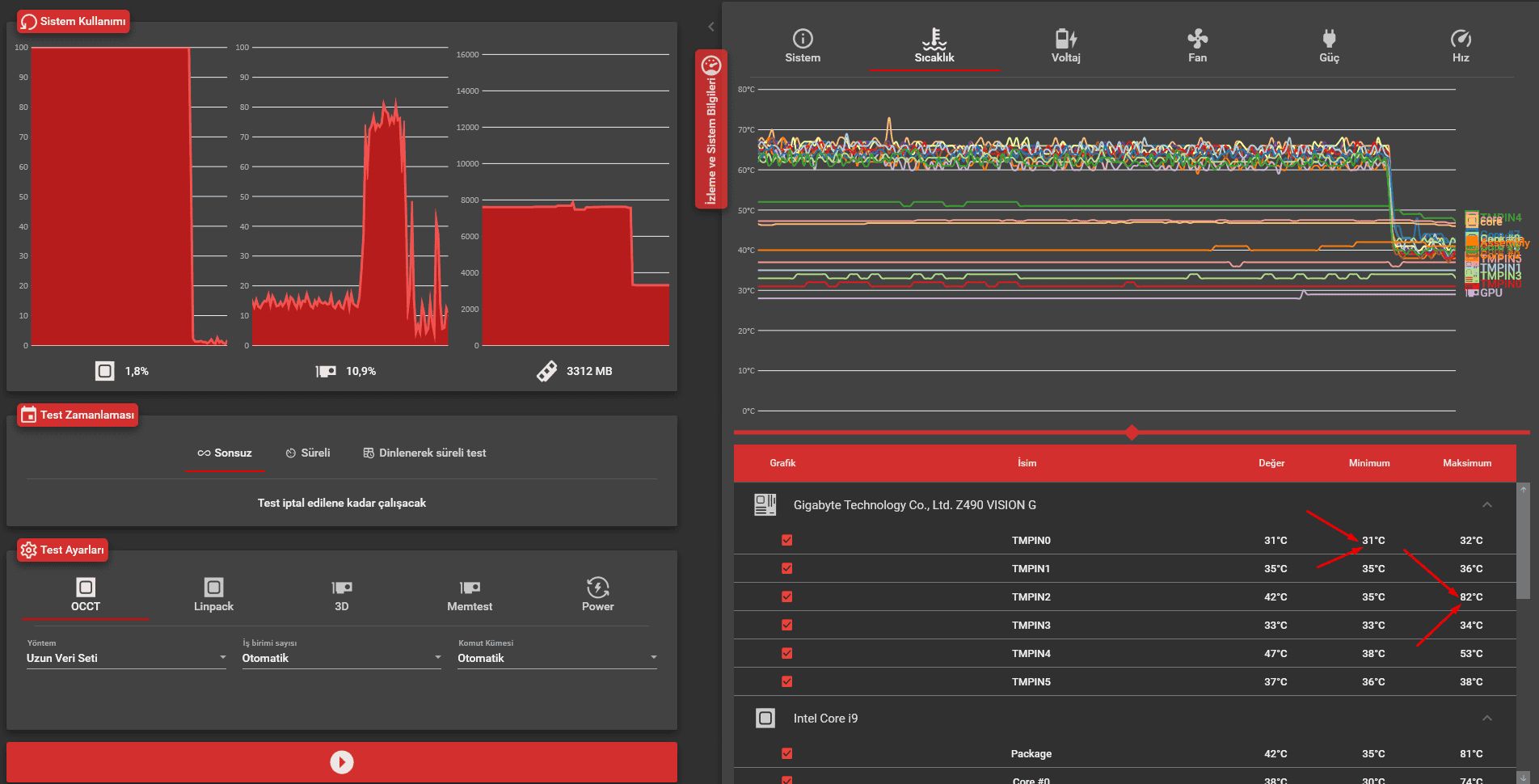Toggle the TMPIN2 graph checkbox

[x=787, y=596]
